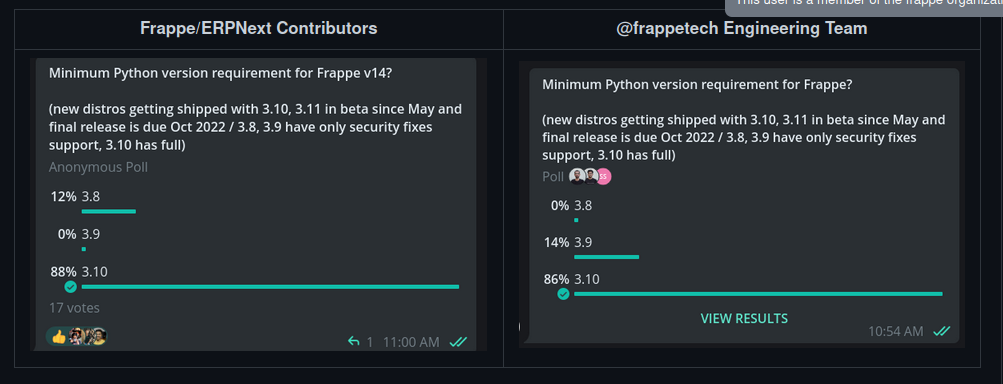Image resolution: width=1003 pixels, height=384 pixels.
Task: Click the reactor avatars next to the thumbs-up
Action: (88, 337)
